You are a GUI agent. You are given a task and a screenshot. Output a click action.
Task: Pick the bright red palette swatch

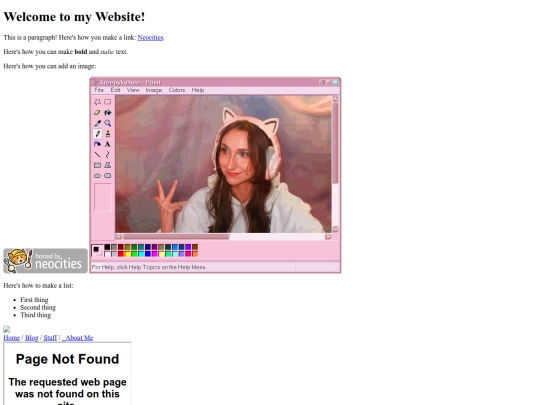(121, 254)
